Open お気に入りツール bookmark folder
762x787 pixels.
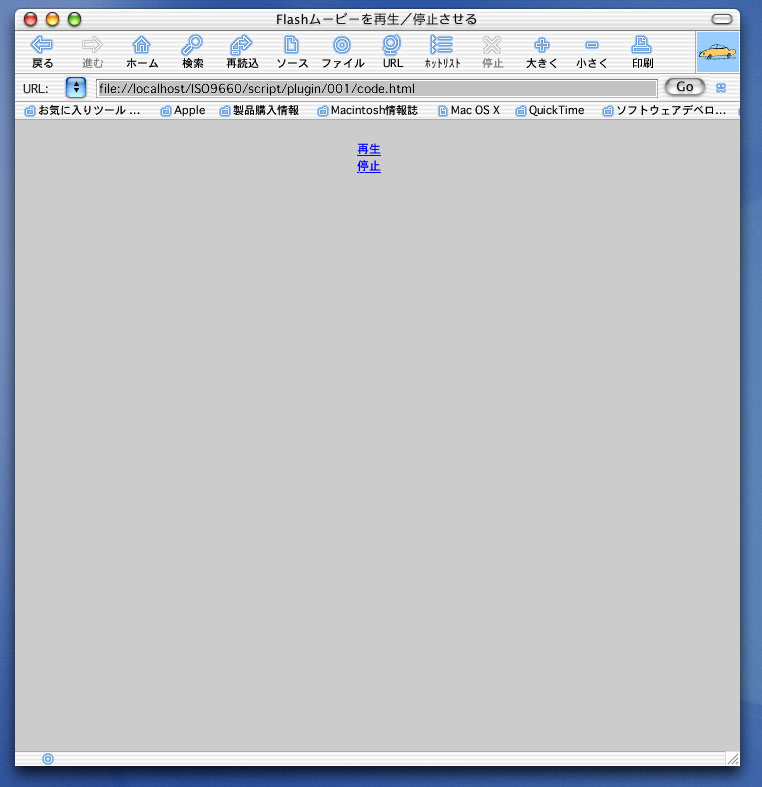coord(82,110)
